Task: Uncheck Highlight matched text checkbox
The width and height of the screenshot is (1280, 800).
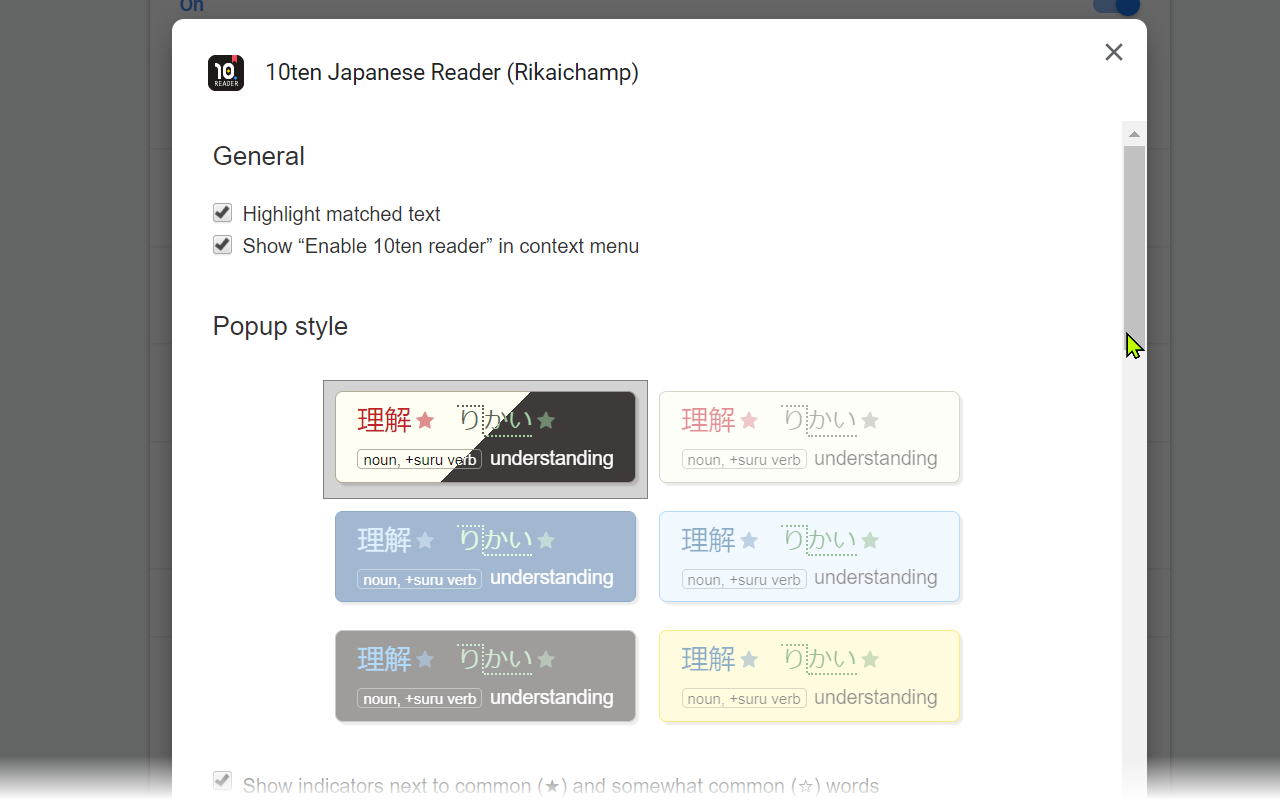Action: [x=222, y=213]
